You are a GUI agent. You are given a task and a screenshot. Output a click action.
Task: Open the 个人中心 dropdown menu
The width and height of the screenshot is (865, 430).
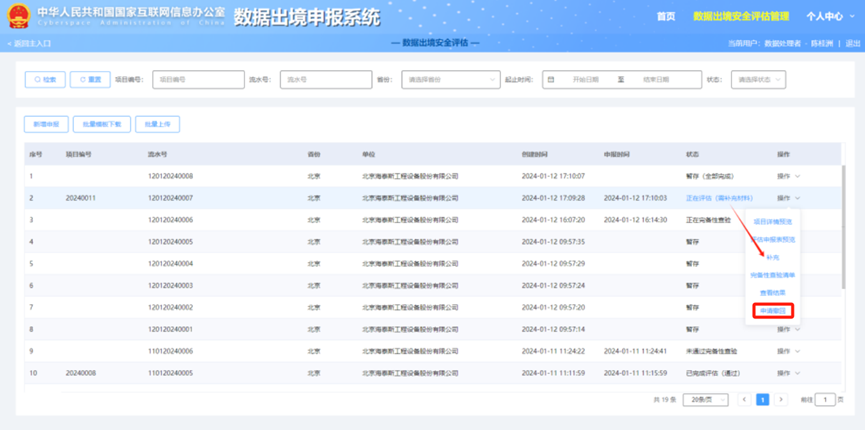pyautogui.click(x=830, y=16)
